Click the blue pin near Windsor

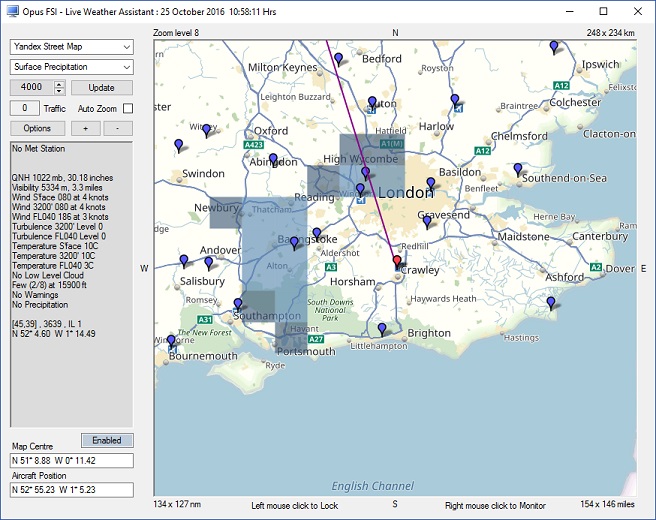pyautogui.click(x=360, y=190)
